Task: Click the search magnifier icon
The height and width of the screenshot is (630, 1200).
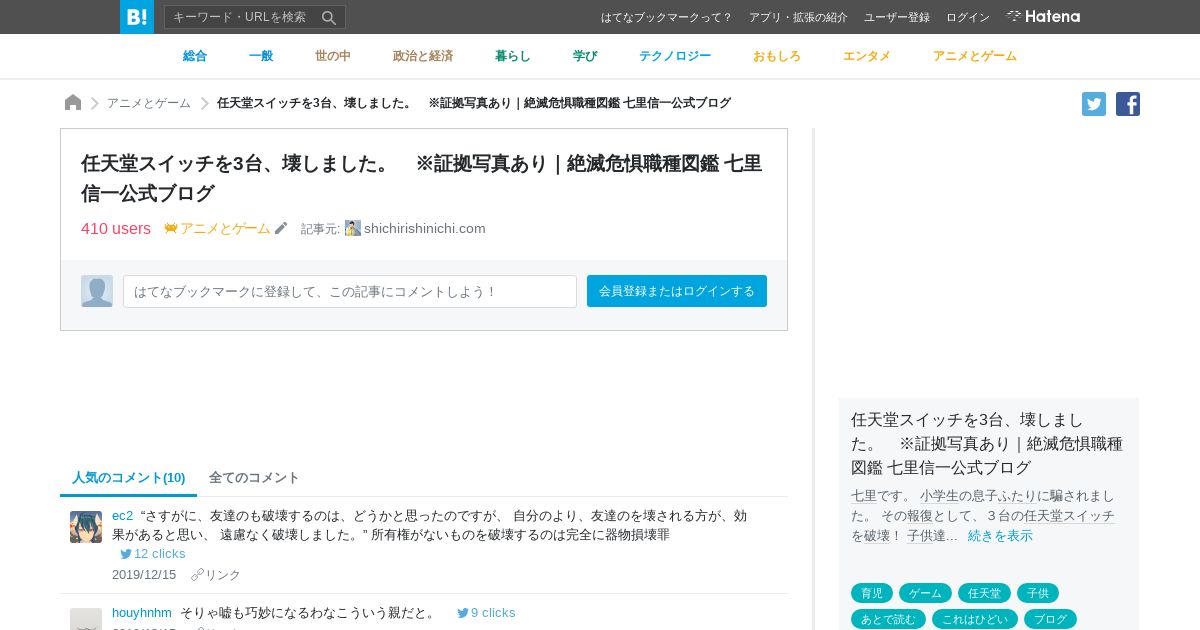Action: tap(329, 17)
